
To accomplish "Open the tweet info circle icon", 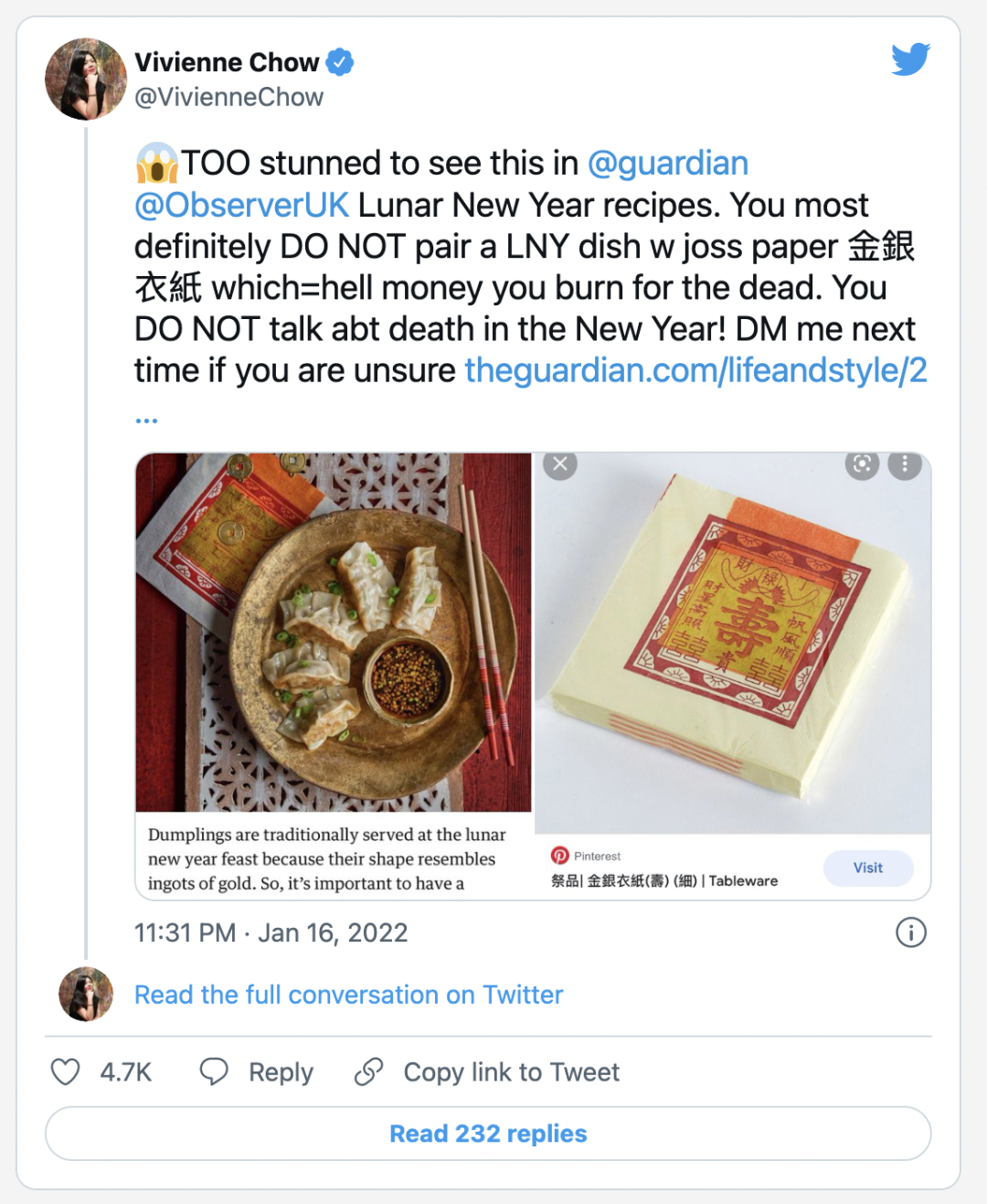I will pyautogui.click(x=910, y=932).
